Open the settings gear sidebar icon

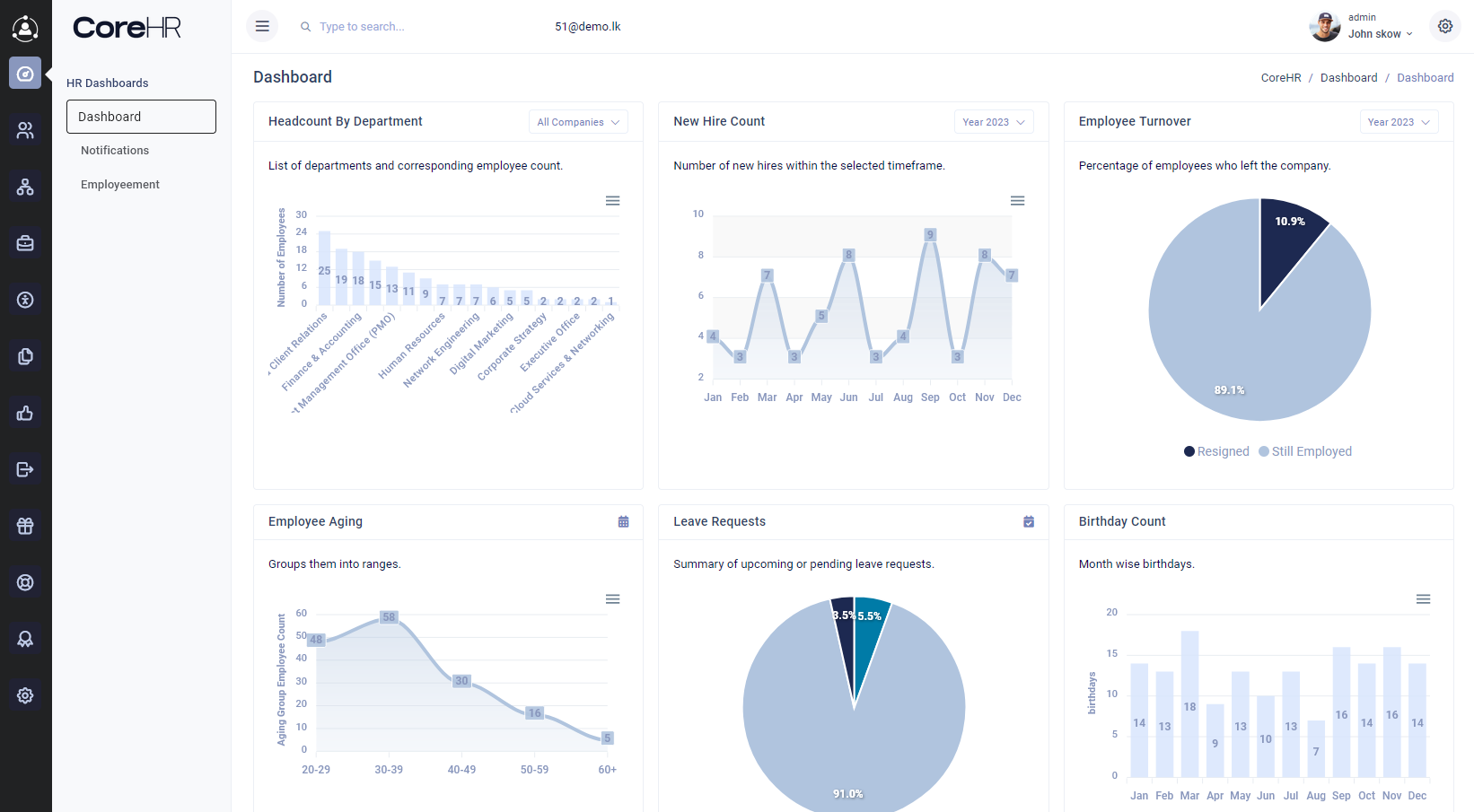(25, 695)
